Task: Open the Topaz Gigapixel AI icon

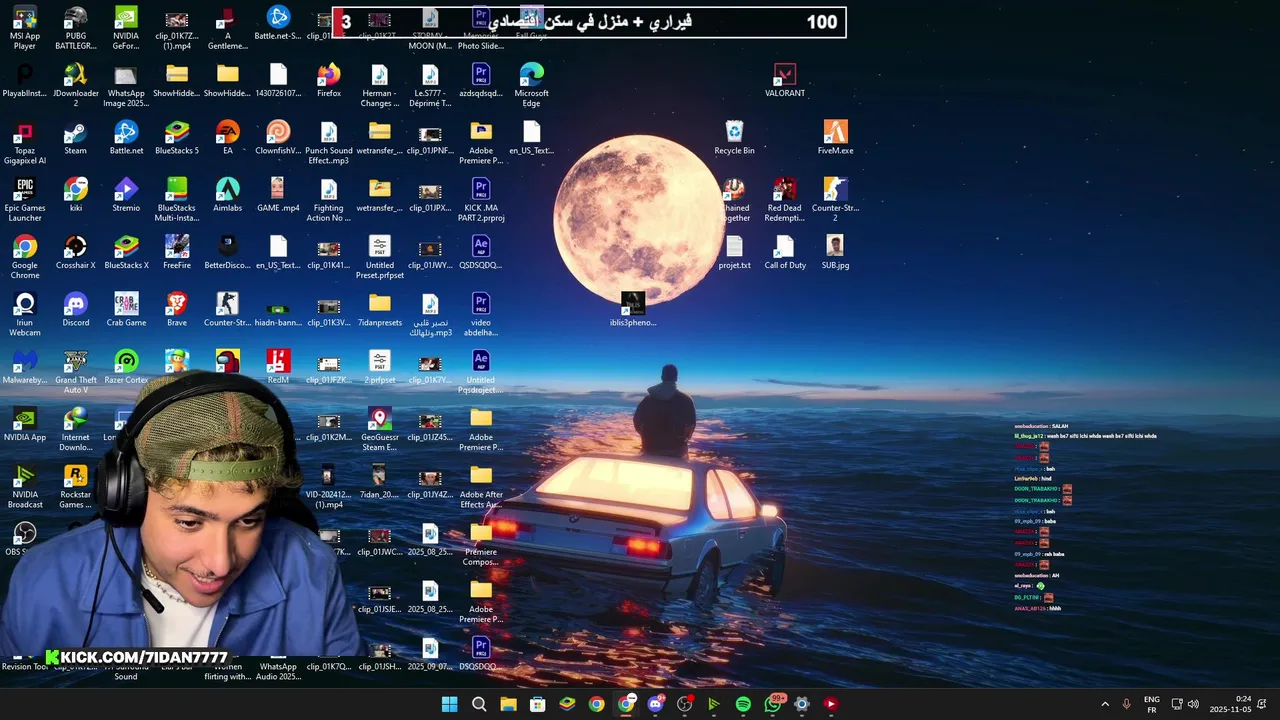Action: (x=25, y=143)
